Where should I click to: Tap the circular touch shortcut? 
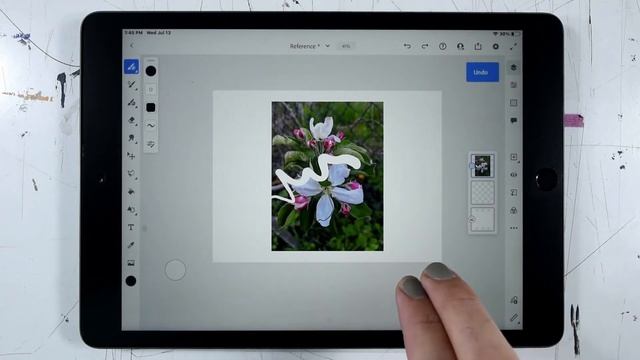(176, 270)
